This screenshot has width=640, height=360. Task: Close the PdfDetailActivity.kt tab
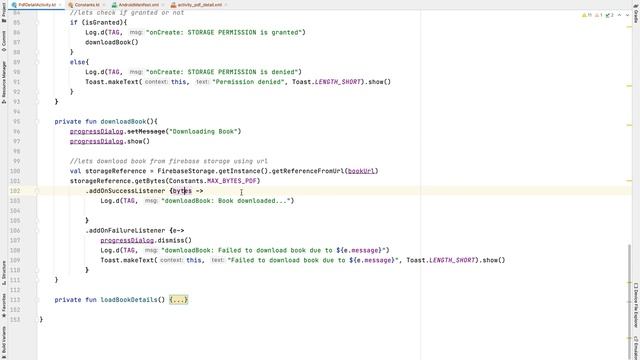pos(60,5)
